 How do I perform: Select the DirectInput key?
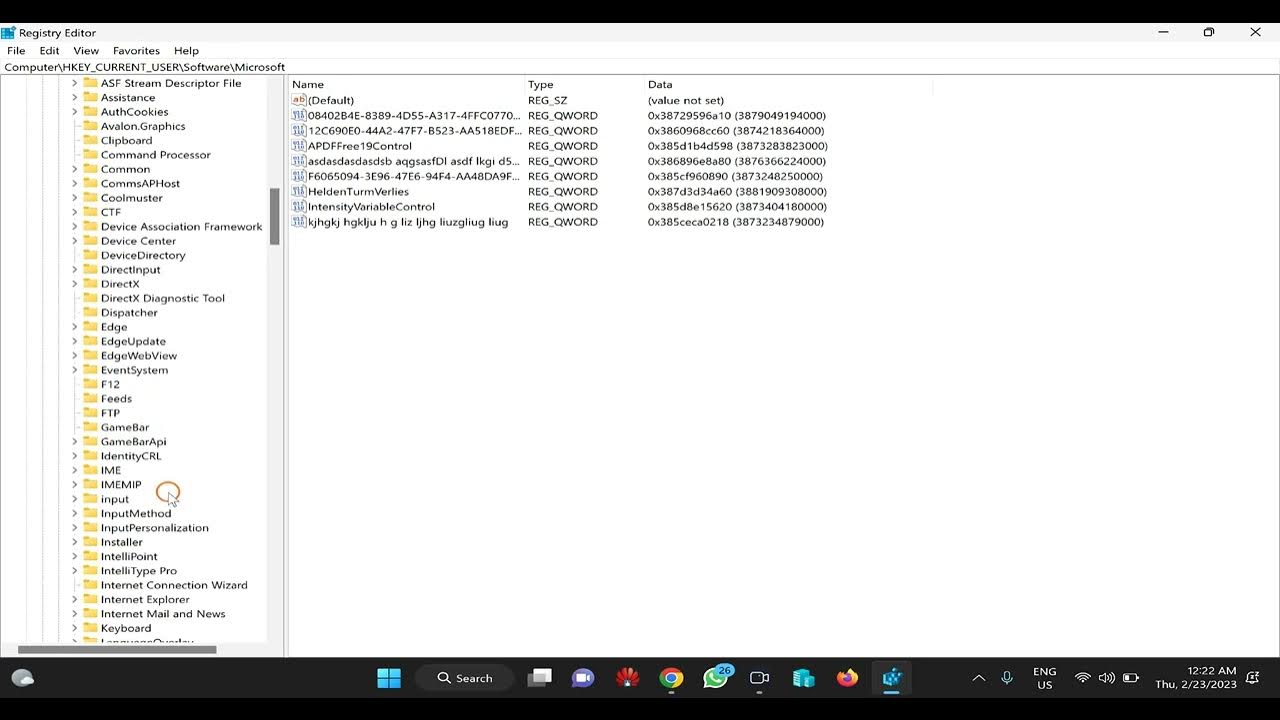click(x=130, y=269)
